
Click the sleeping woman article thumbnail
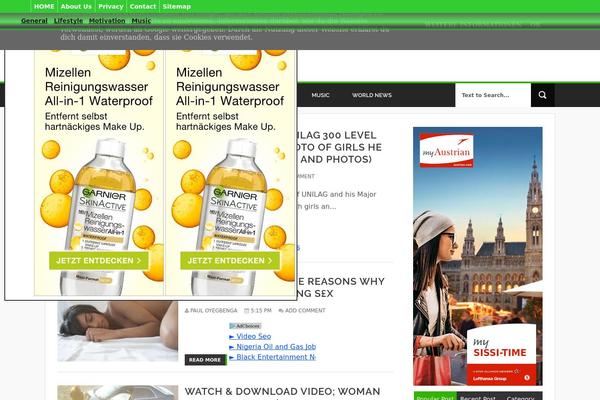point(117,331)
